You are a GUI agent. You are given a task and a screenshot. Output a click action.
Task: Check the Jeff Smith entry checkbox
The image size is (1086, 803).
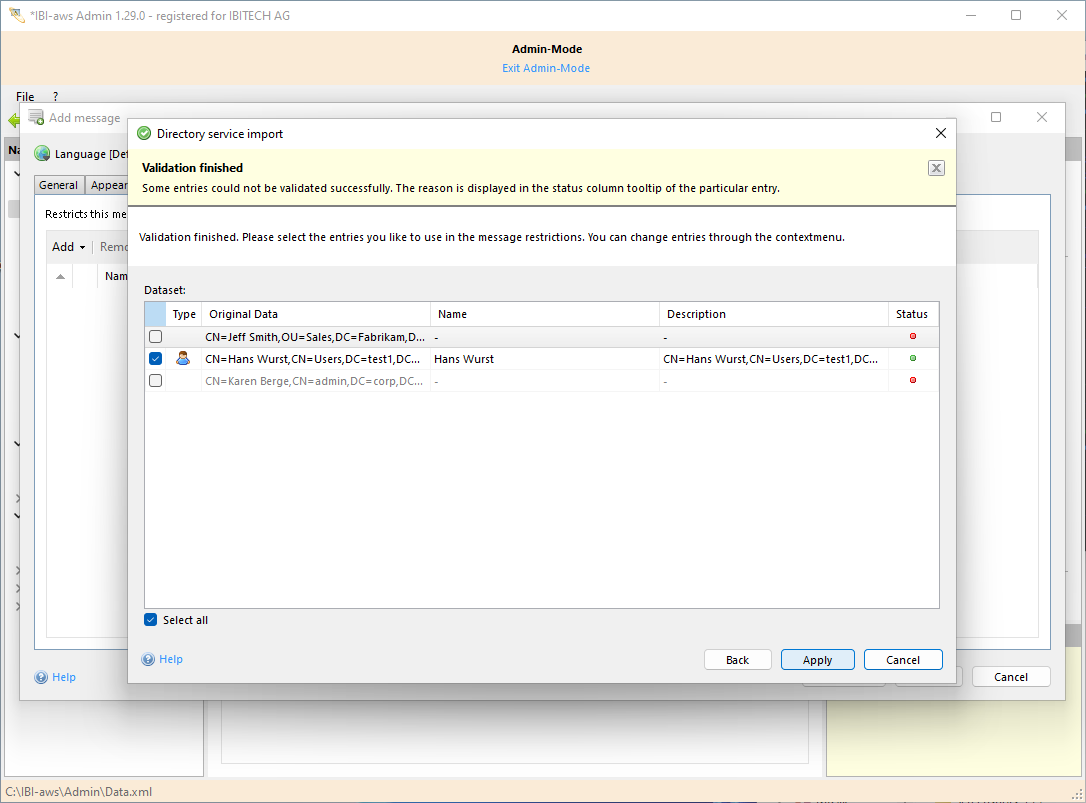point(155,337)
